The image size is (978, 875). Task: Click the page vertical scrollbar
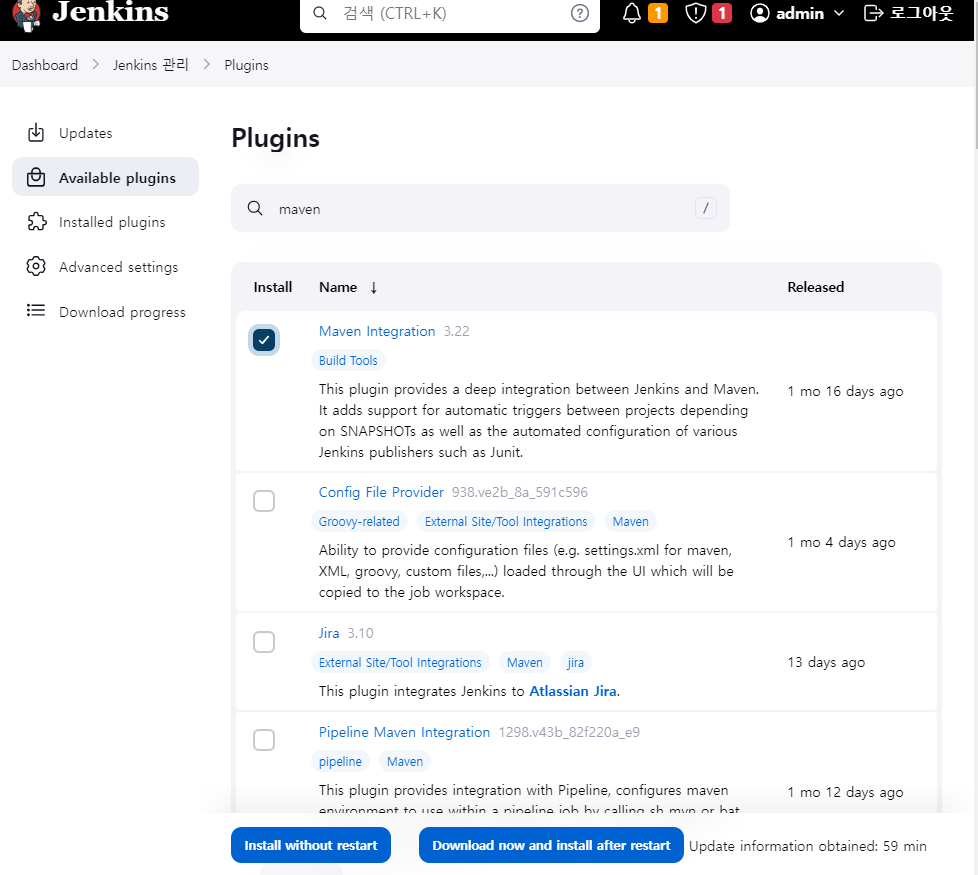point(976,75)
